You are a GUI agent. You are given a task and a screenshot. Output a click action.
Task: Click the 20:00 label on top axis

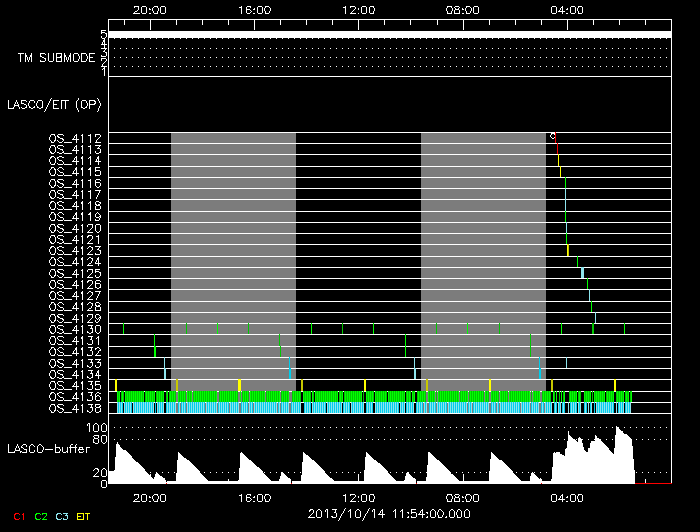click(150, 10)
